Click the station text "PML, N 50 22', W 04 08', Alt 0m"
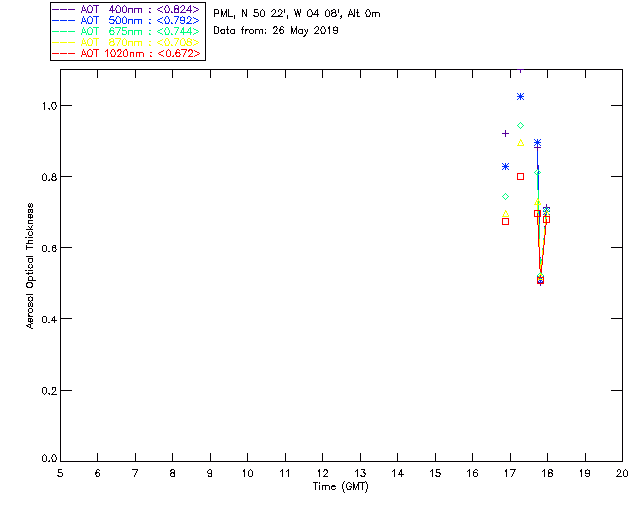This screenshot has width=640, height=512. tap(297, 14)
